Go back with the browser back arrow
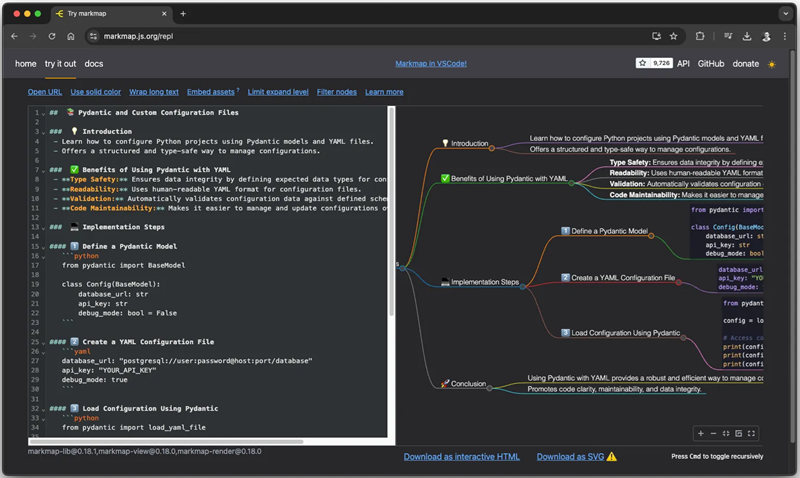This screenshot has height=478, width=800. 14,36
